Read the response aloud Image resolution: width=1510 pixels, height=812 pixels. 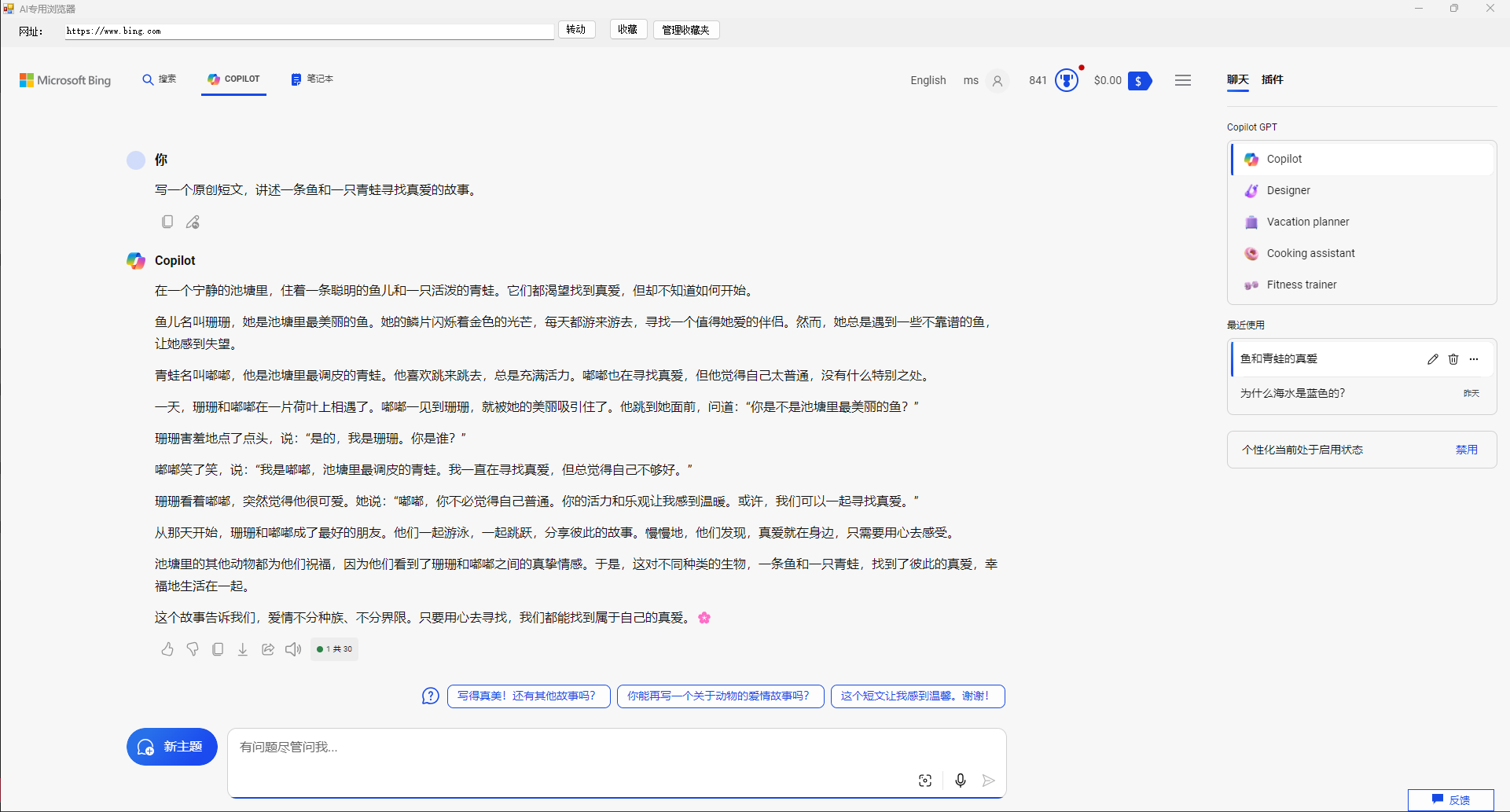pos(293,649)
